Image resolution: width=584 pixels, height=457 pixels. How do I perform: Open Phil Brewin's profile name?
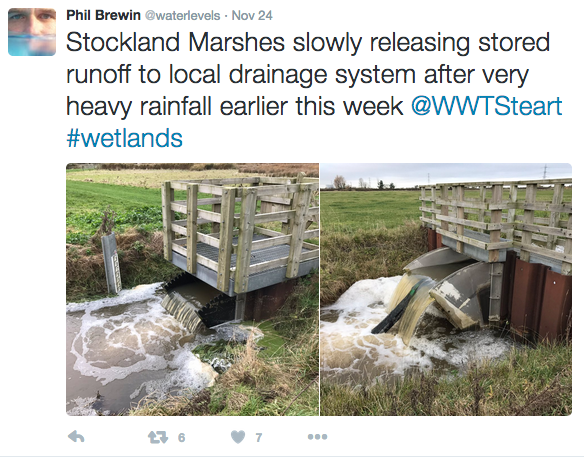pyautogui.click(x=103, y=15)
